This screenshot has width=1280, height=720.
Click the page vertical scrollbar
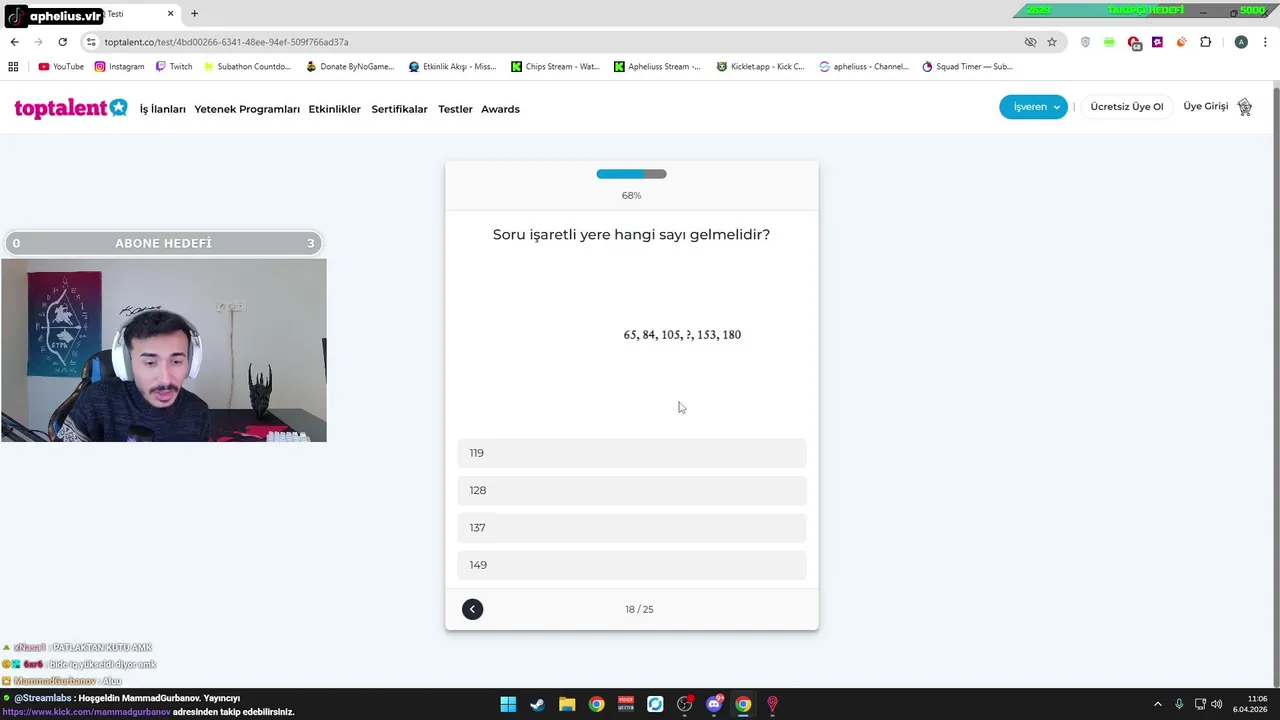[x=1275, y=385]
